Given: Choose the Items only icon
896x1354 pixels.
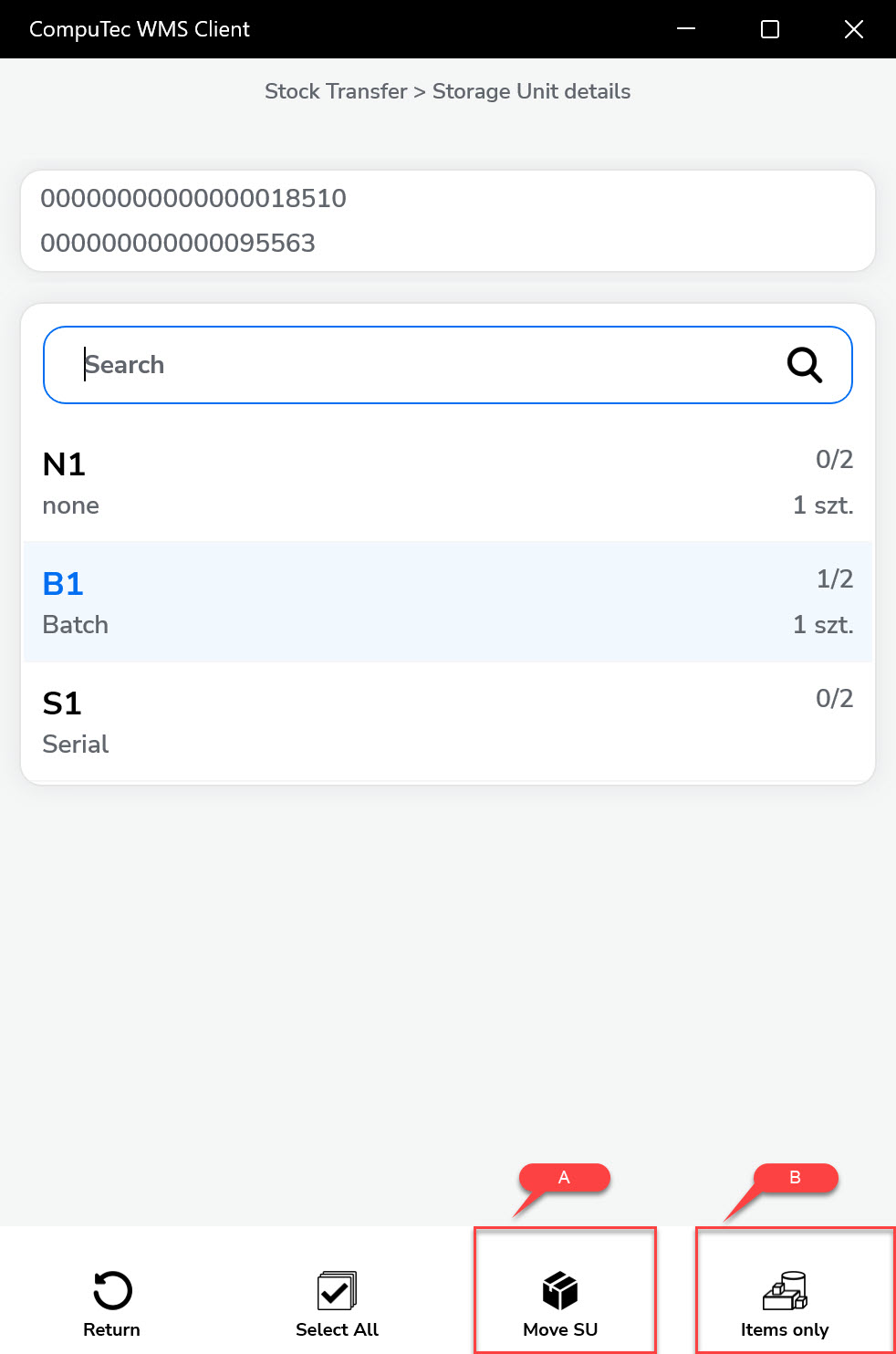Looking at the screenshot, I should [x=785, y=1290].
